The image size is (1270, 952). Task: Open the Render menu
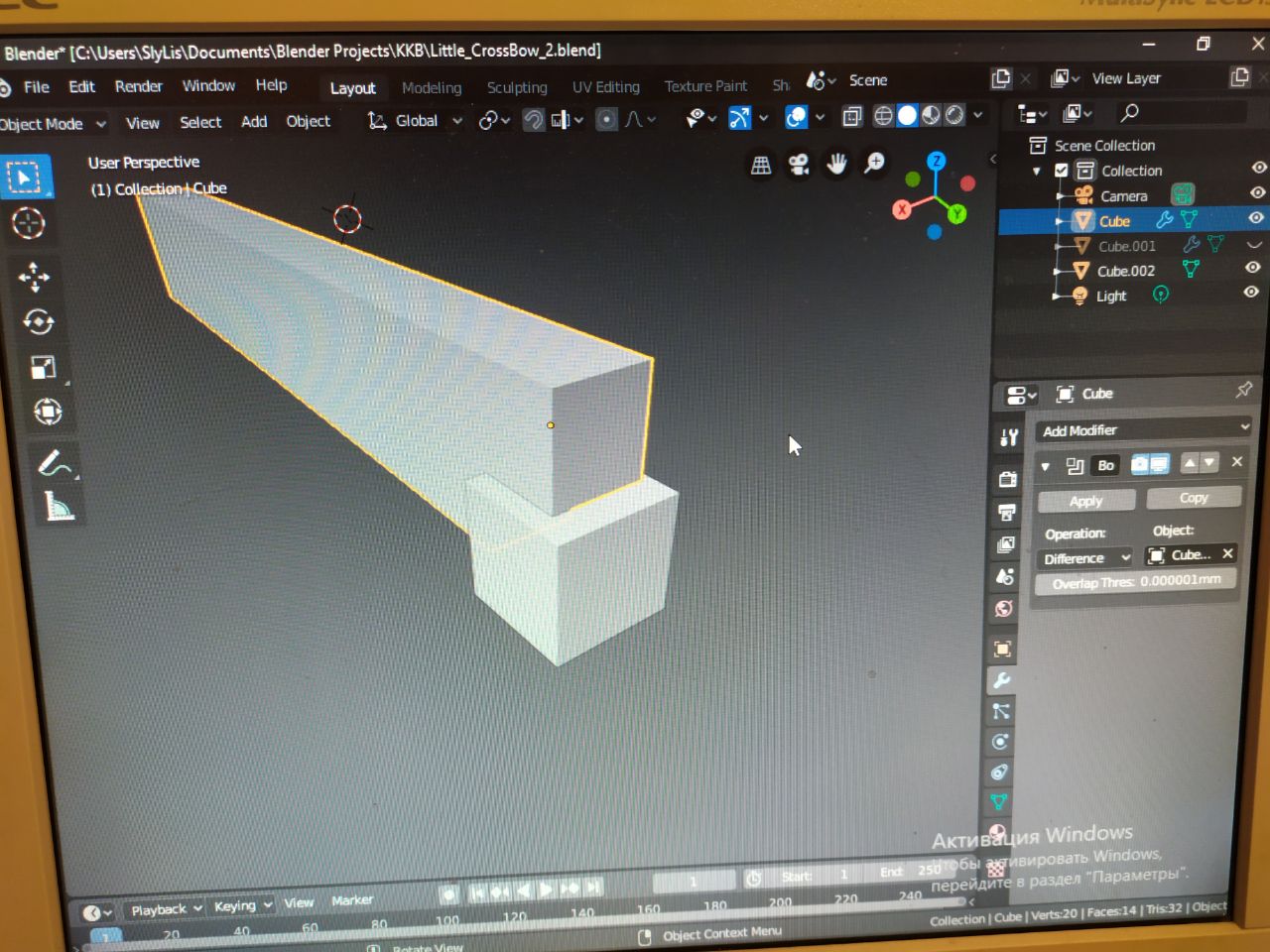(139, 86)
